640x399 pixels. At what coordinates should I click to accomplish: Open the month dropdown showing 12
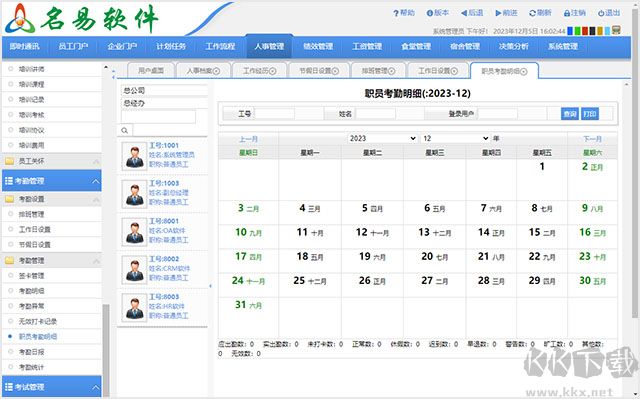[455, 138]
